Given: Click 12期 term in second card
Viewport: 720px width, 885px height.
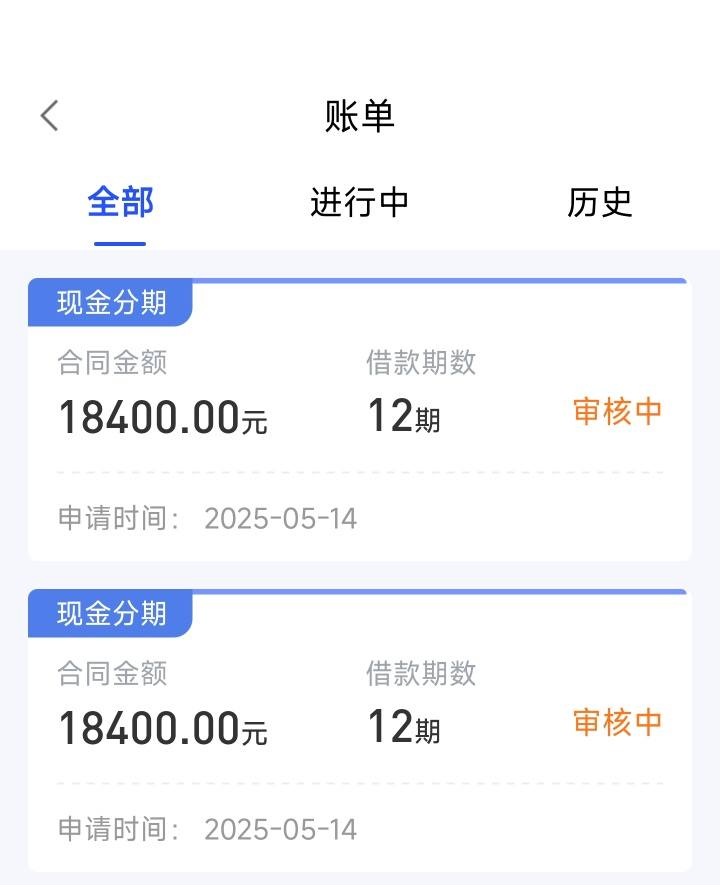Looking at the screenshot, I should (x=404, y=726).
